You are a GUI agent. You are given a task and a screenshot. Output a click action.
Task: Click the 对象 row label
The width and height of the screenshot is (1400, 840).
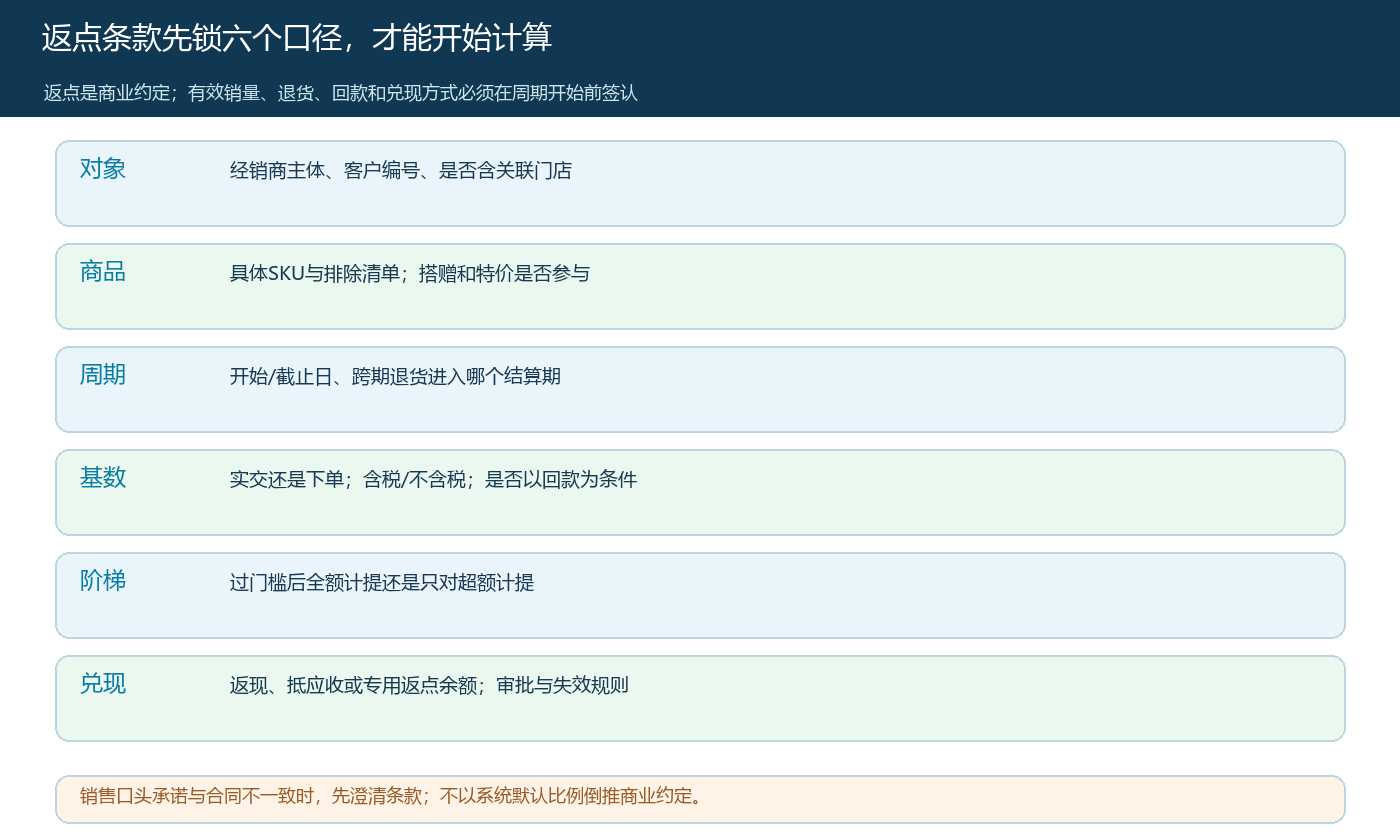(103, 169)
